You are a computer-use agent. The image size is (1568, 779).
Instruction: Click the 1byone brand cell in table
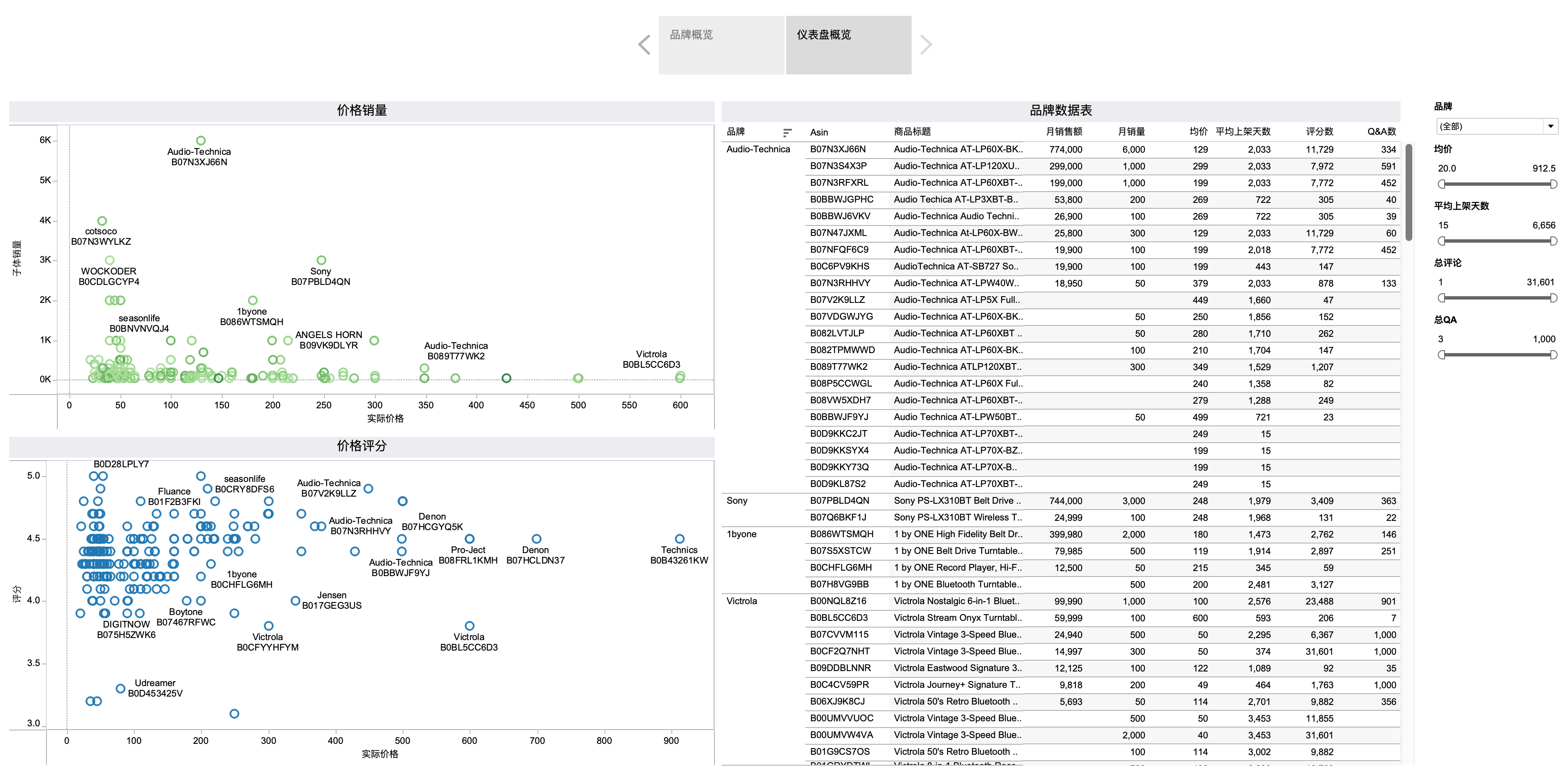coord(741,534)
